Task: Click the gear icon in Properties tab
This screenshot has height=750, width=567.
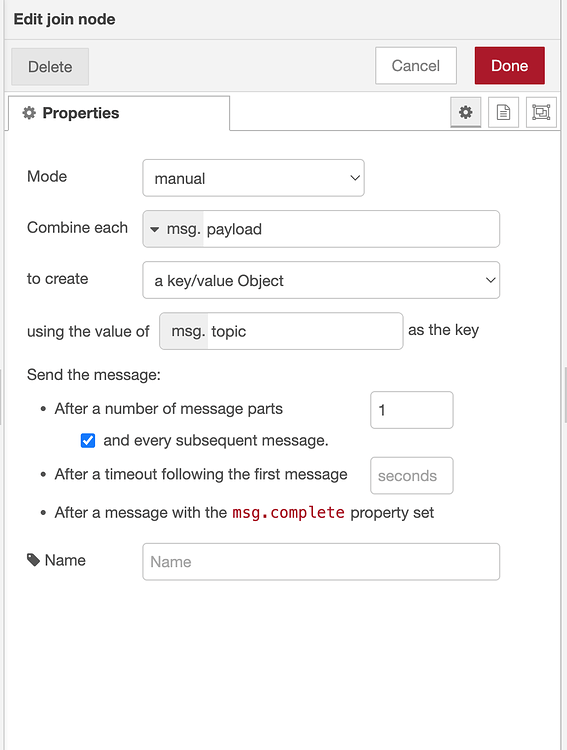Action: pos(29,113)
